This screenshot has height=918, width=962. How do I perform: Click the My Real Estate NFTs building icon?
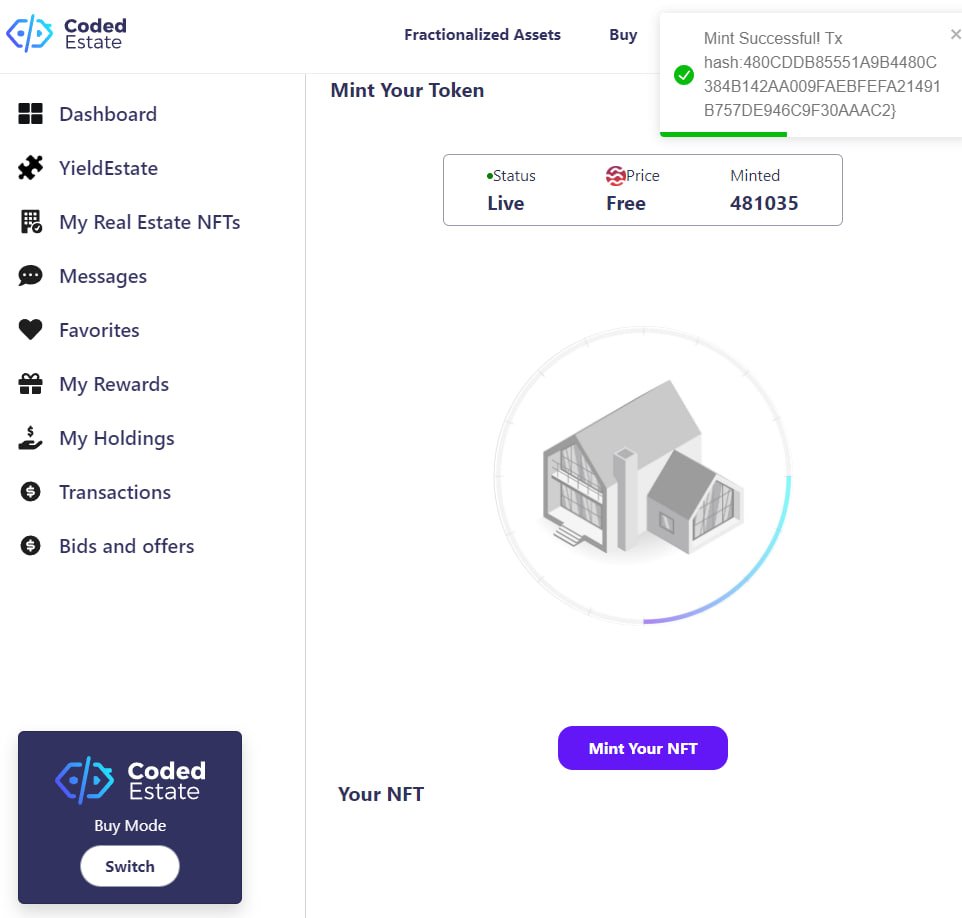[x=31, y=222]
